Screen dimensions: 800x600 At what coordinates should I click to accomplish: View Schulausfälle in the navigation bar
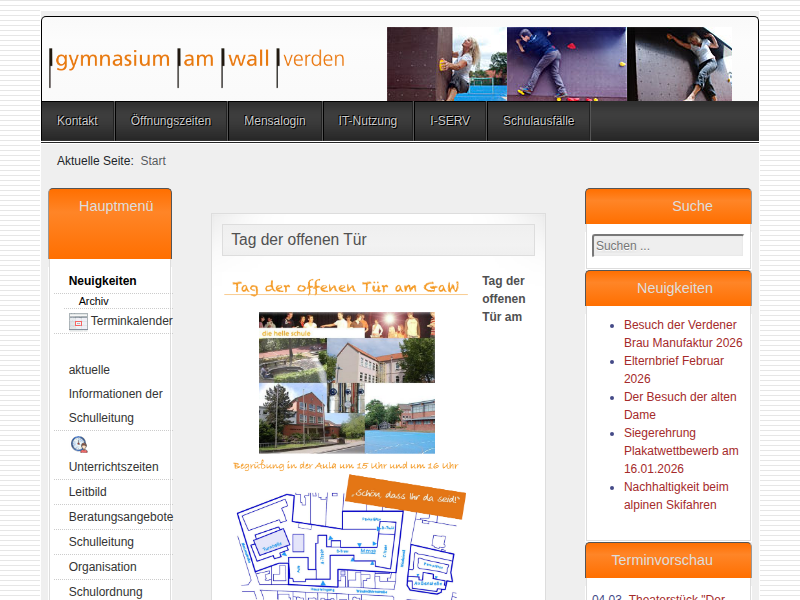pyautogui.click(x=538, y=121)
